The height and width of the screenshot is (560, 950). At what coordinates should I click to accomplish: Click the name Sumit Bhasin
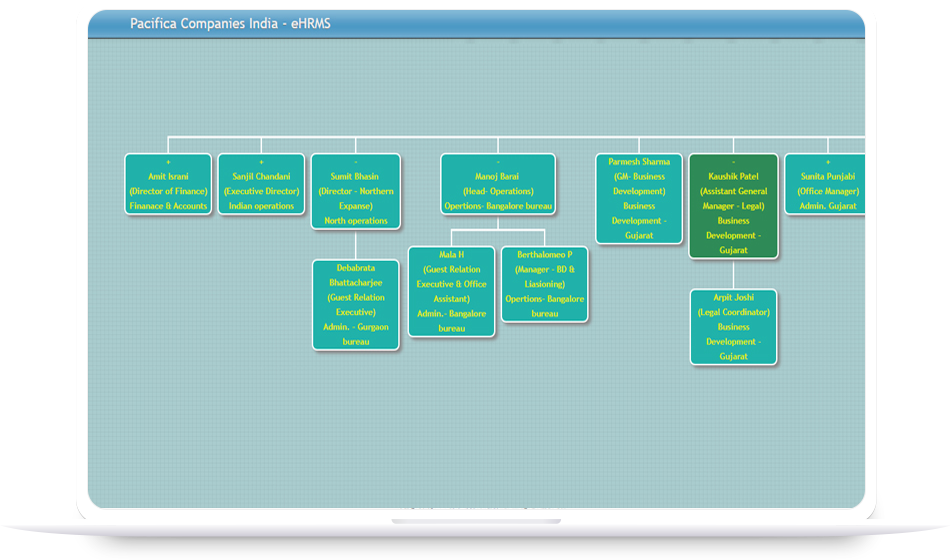[355, 176]
